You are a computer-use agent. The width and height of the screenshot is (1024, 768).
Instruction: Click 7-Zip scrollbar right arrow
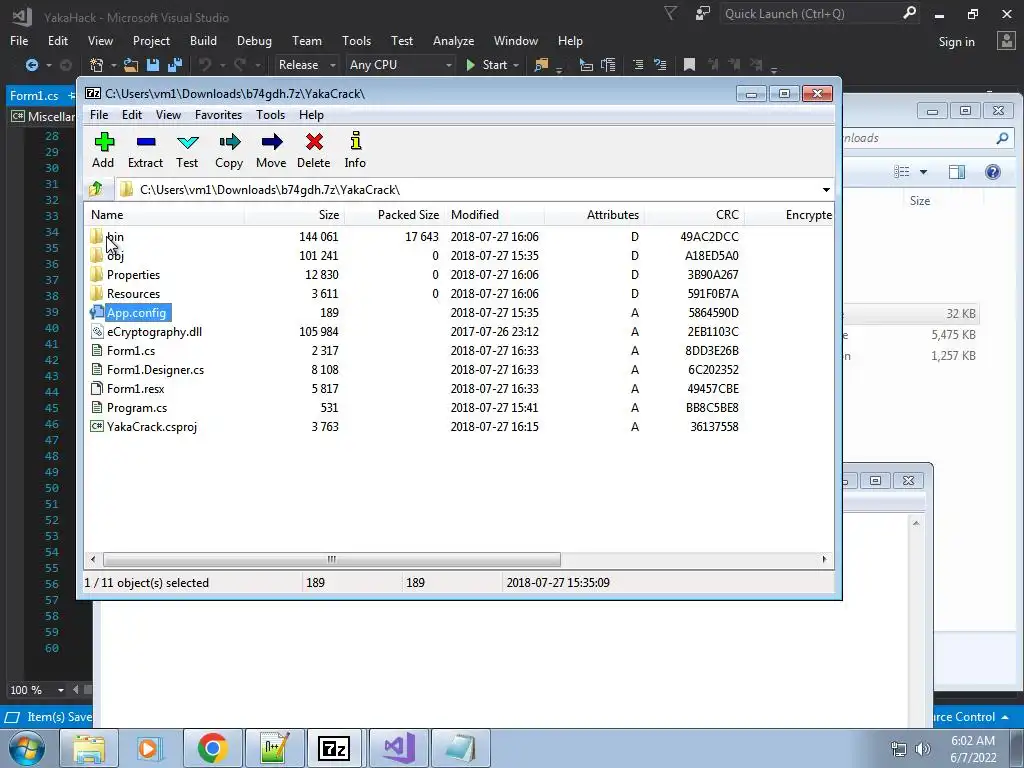[x=824, y=560]
